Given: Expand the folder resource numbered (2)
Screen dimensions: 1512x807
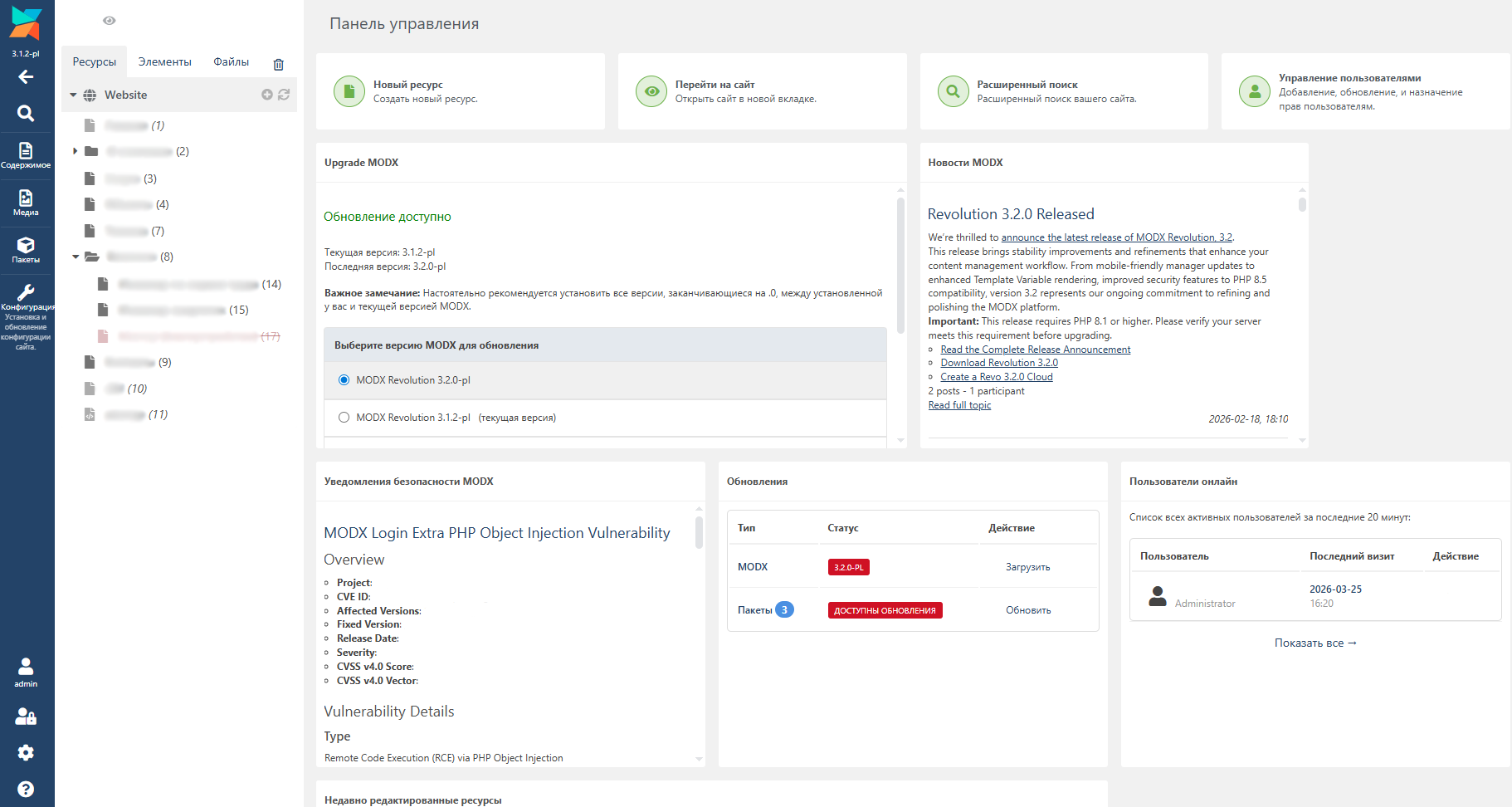Looking at the screenshot, I should click(x=76, y=151).
